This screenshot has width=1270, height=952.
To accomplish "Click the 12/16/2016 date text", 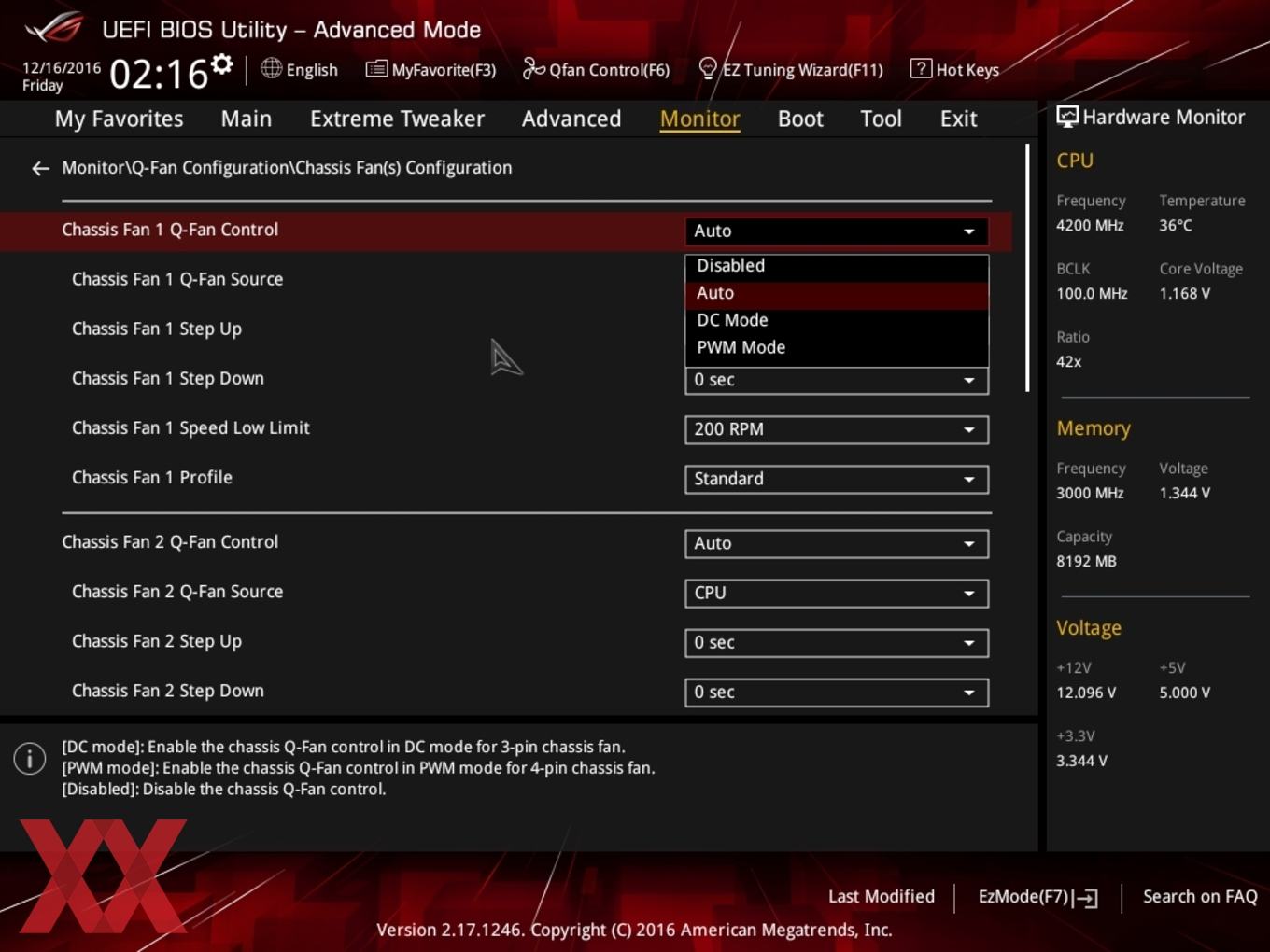I will point(62,68).
